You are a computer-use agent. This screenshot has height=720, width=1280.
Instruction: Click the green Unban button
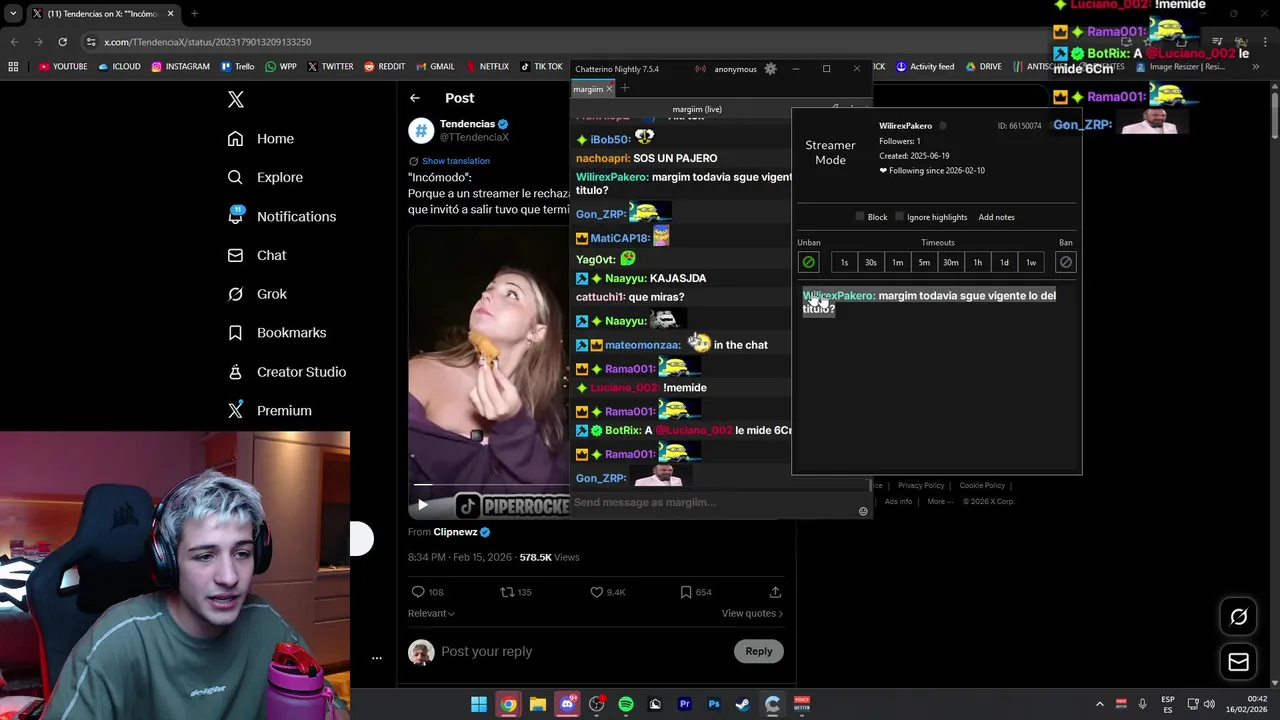[808, 262]
